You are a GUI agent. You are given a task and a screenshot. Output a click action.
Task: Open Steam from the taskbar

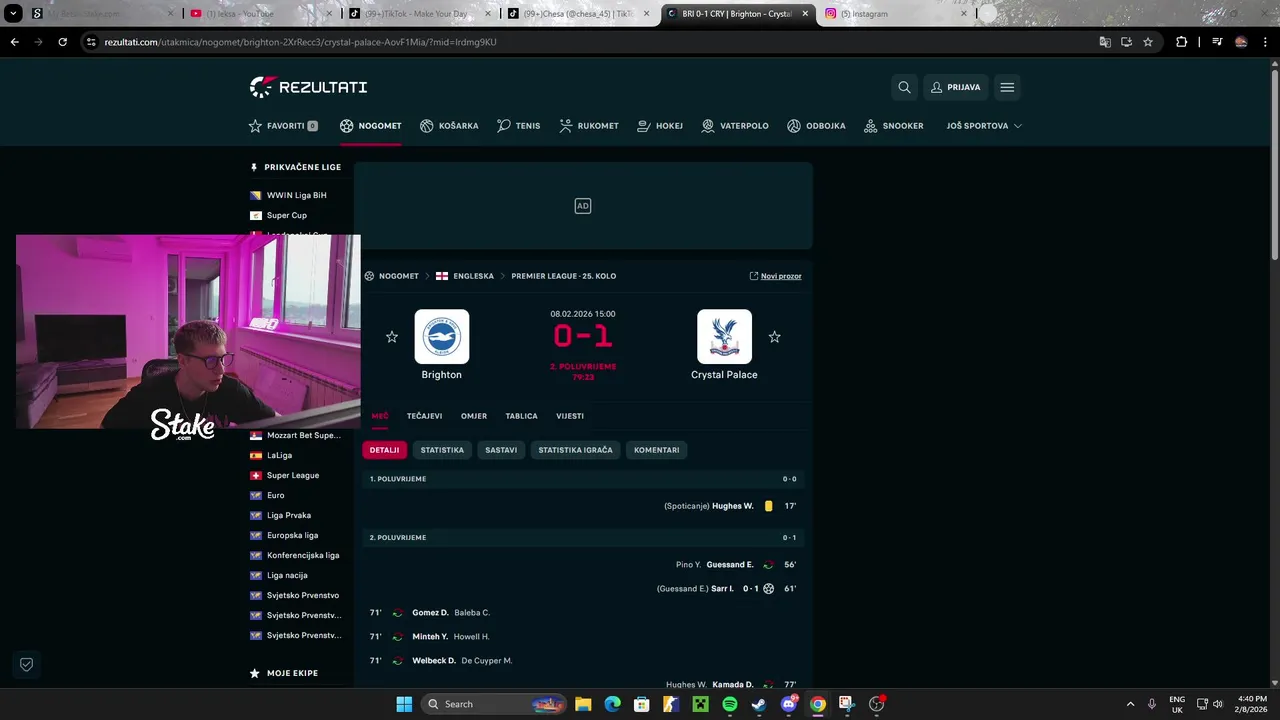coord(758,704)
